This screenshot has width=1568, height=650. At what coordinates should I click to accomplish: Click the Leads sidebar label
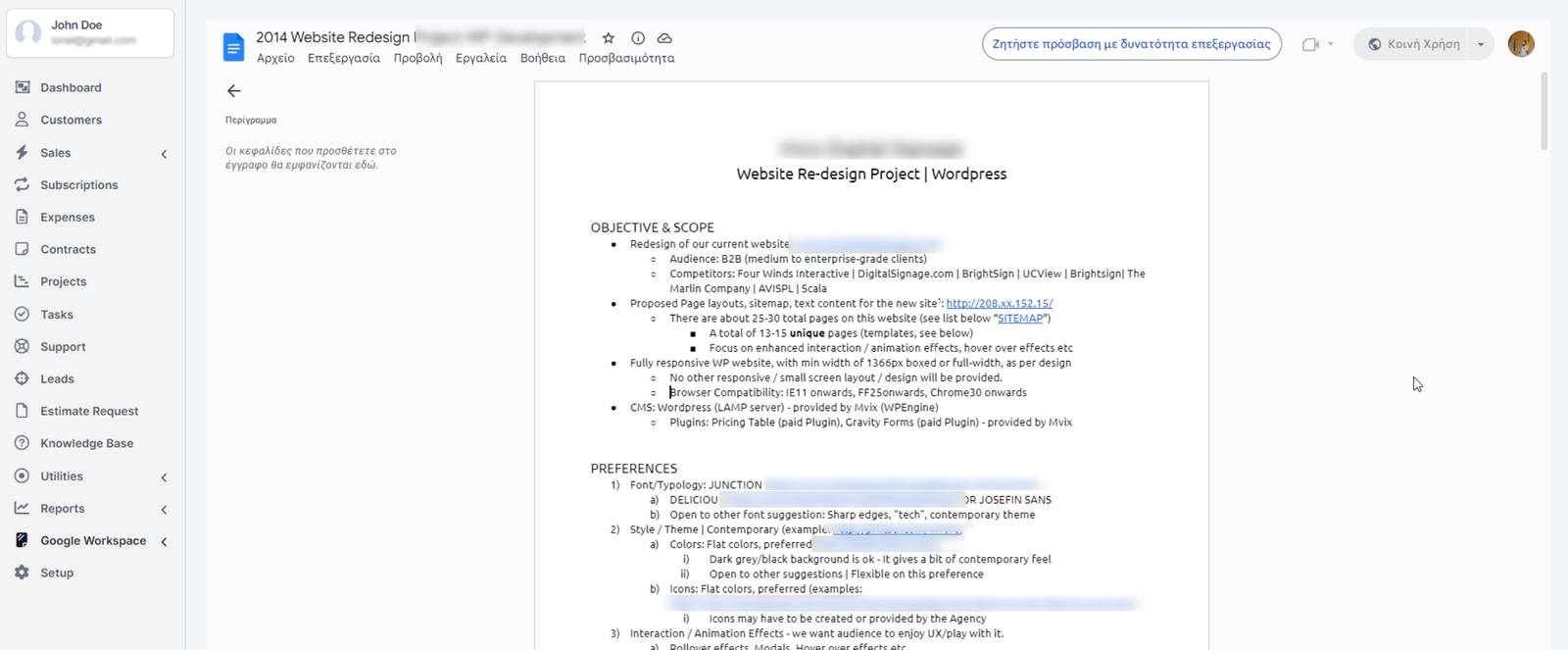pyautogui.click(x=57, y=378)
